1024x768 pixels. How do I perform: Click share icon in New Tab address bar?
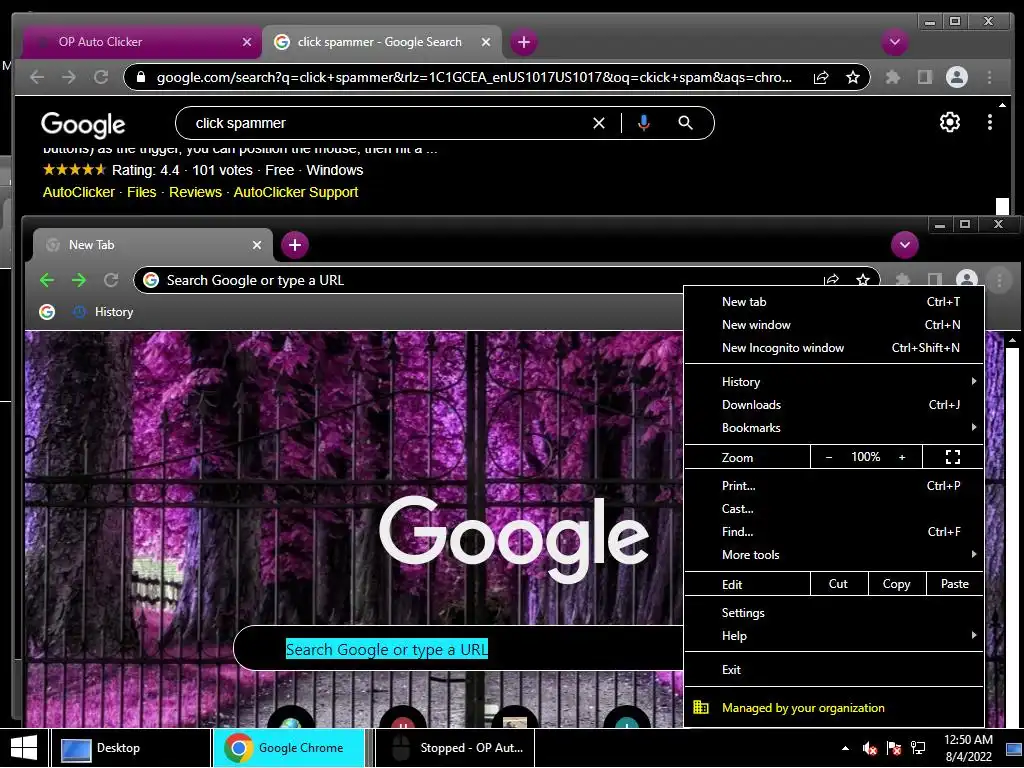[831, 280]
